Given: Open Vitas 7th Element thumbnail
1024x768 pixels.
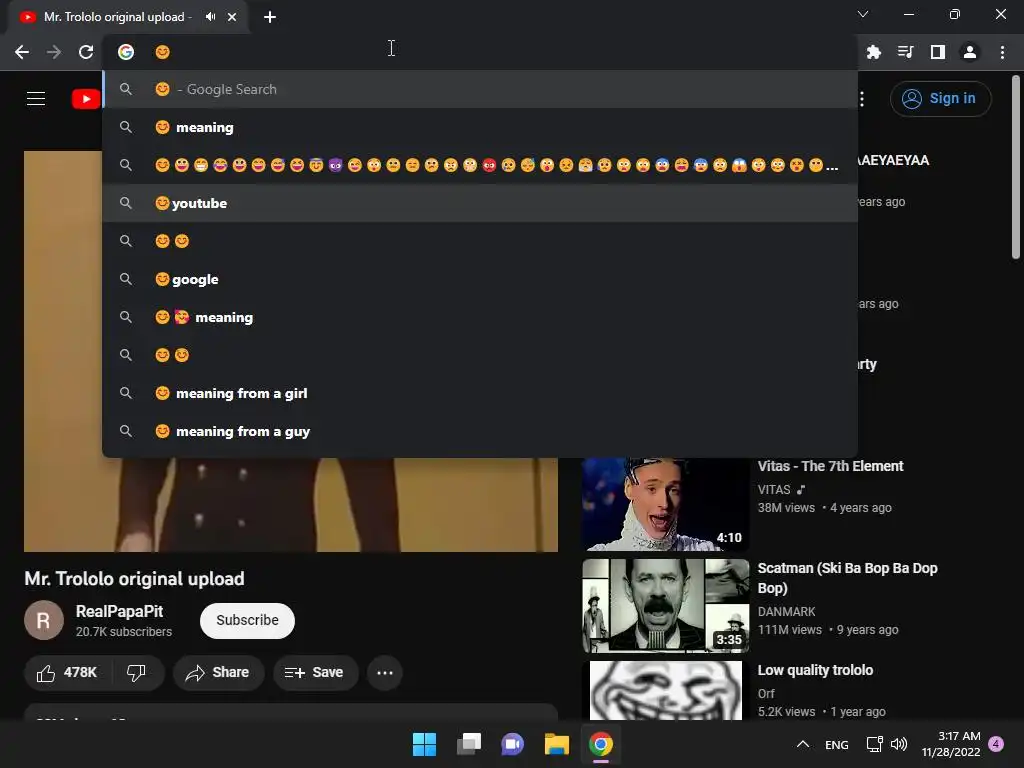Looking at the screenshot, I should [x=665, y=504].
